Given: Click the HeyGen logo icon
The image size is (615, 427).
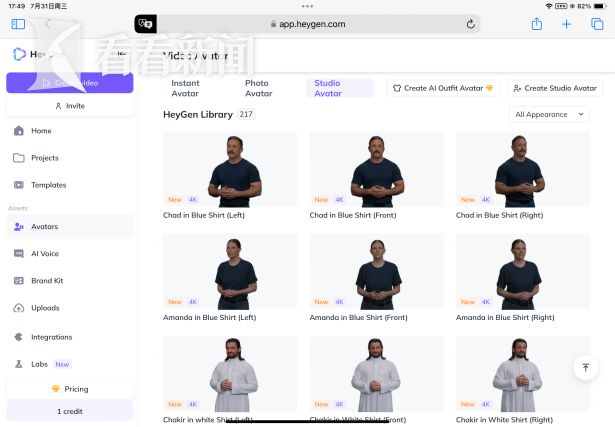Looking at the screenshot, I should pos(19,54).
